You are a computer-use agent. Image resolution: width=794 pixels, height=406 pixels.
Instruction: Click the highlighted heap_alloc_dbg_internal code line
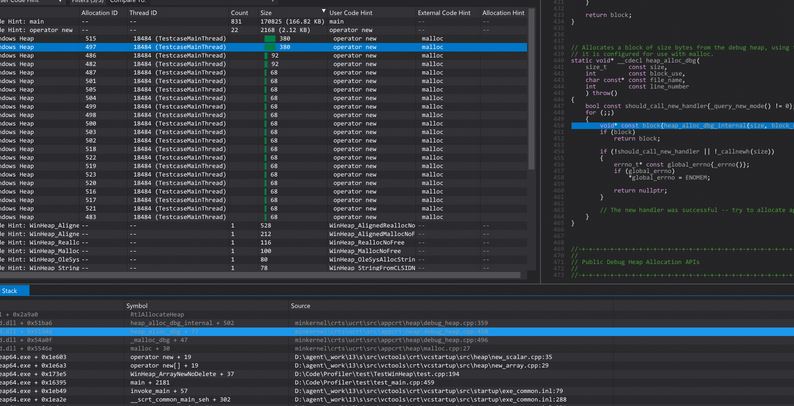pos(683,126)
